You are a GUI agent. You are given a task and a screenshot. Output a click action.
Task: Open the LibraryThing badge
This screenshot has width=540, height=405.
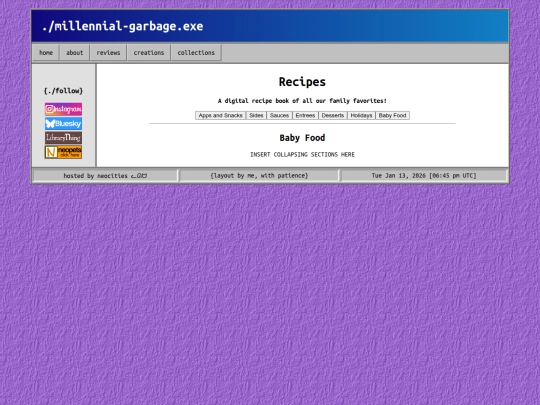[63, 138]
